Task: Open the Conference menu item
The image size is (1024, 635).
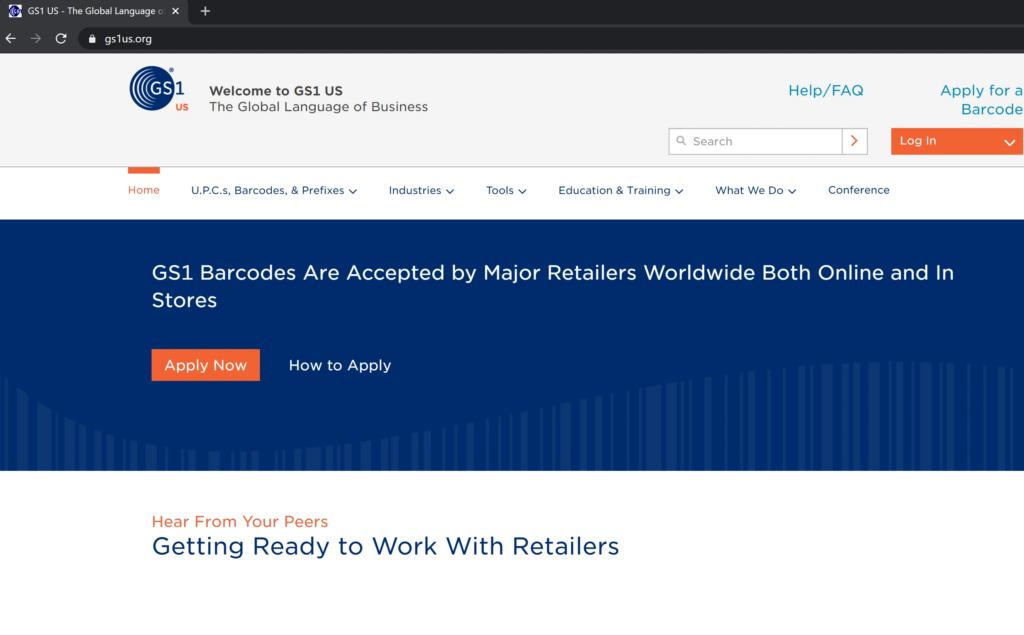Action: coord(858,190)
